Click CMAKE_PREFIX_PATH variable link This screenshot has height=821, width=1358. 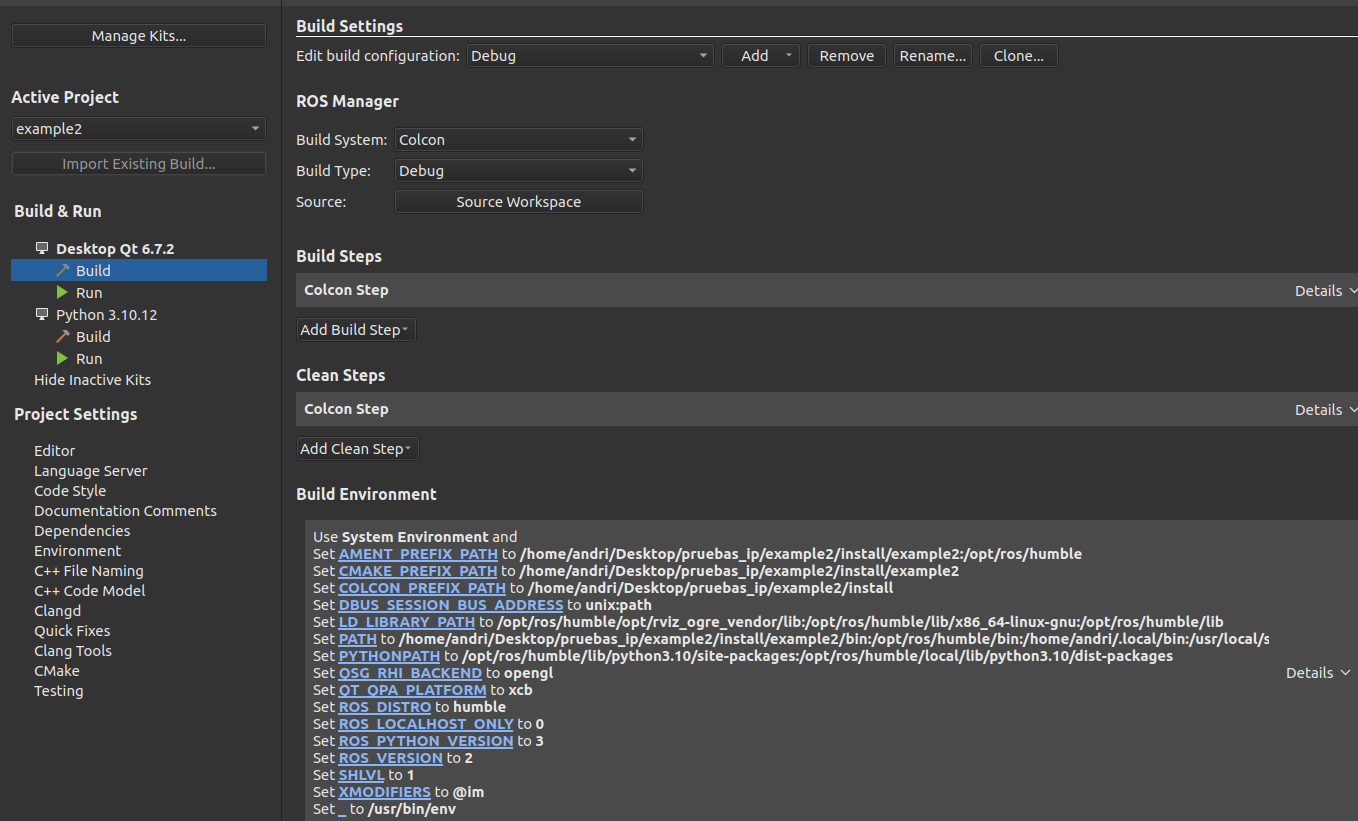418,571
